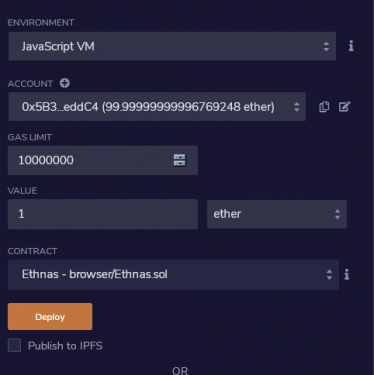Screen dimensions: 374x375
Task: Click the arrows on the account selector
Action: (296, 107)
